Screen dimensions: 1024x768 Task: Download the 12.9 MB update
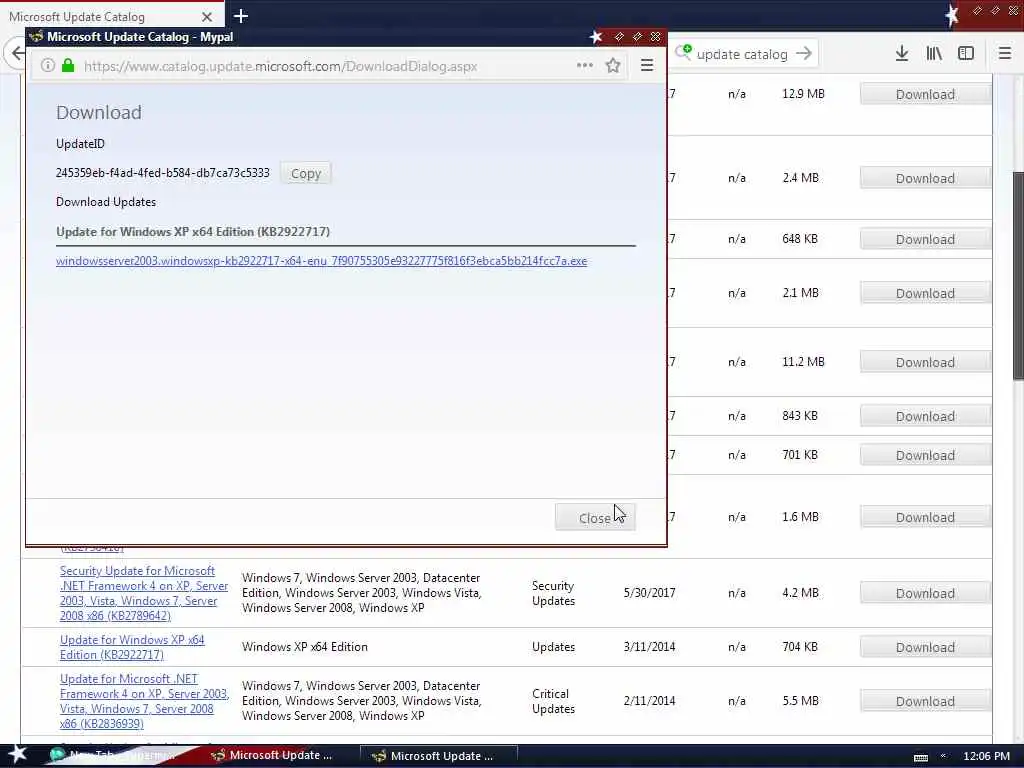[x=925, y=94]
